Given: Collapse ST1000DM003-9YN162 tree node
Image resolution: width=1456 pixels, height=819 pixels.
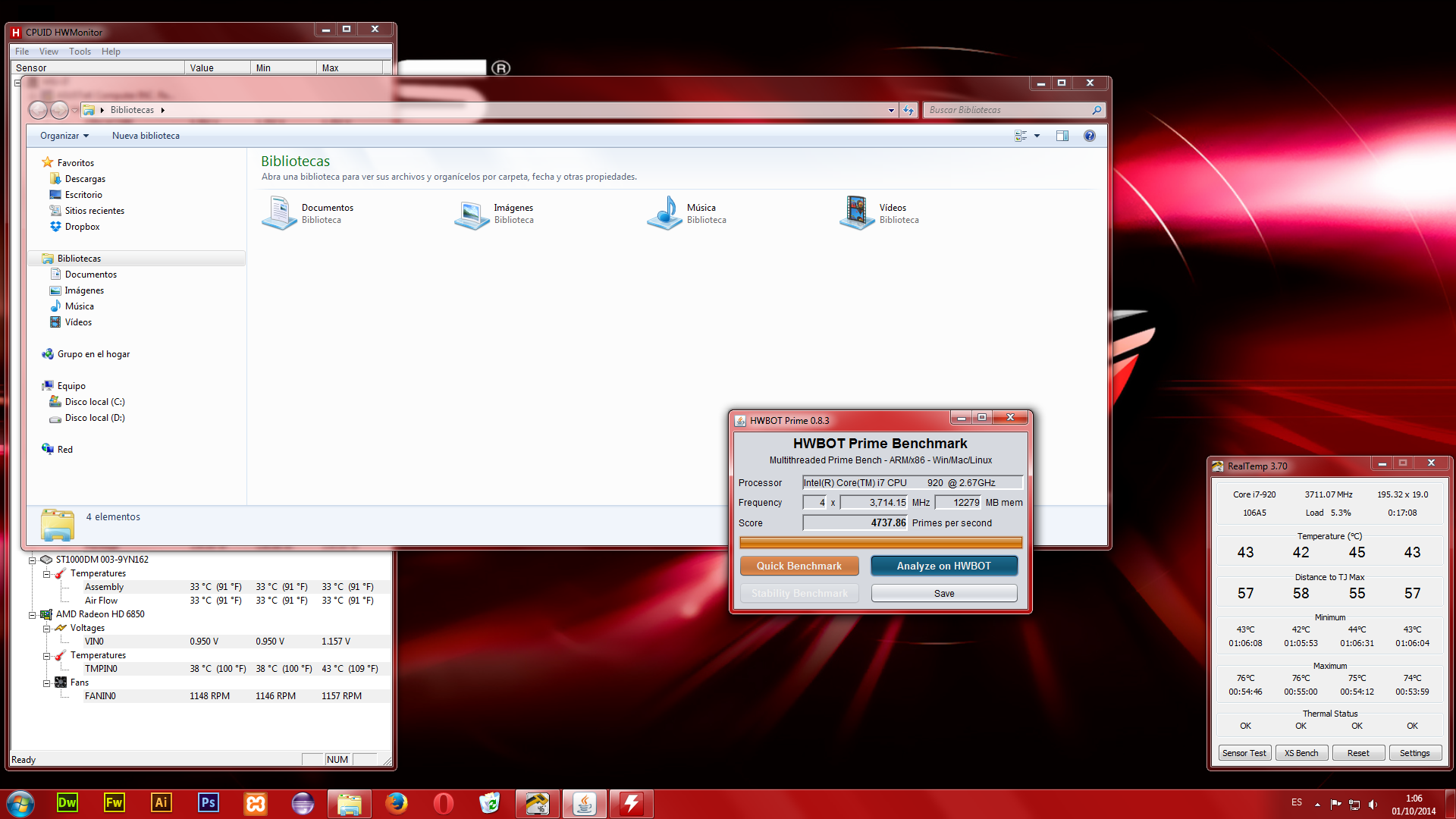Looking at the screenshot, I should click(33, 560).
